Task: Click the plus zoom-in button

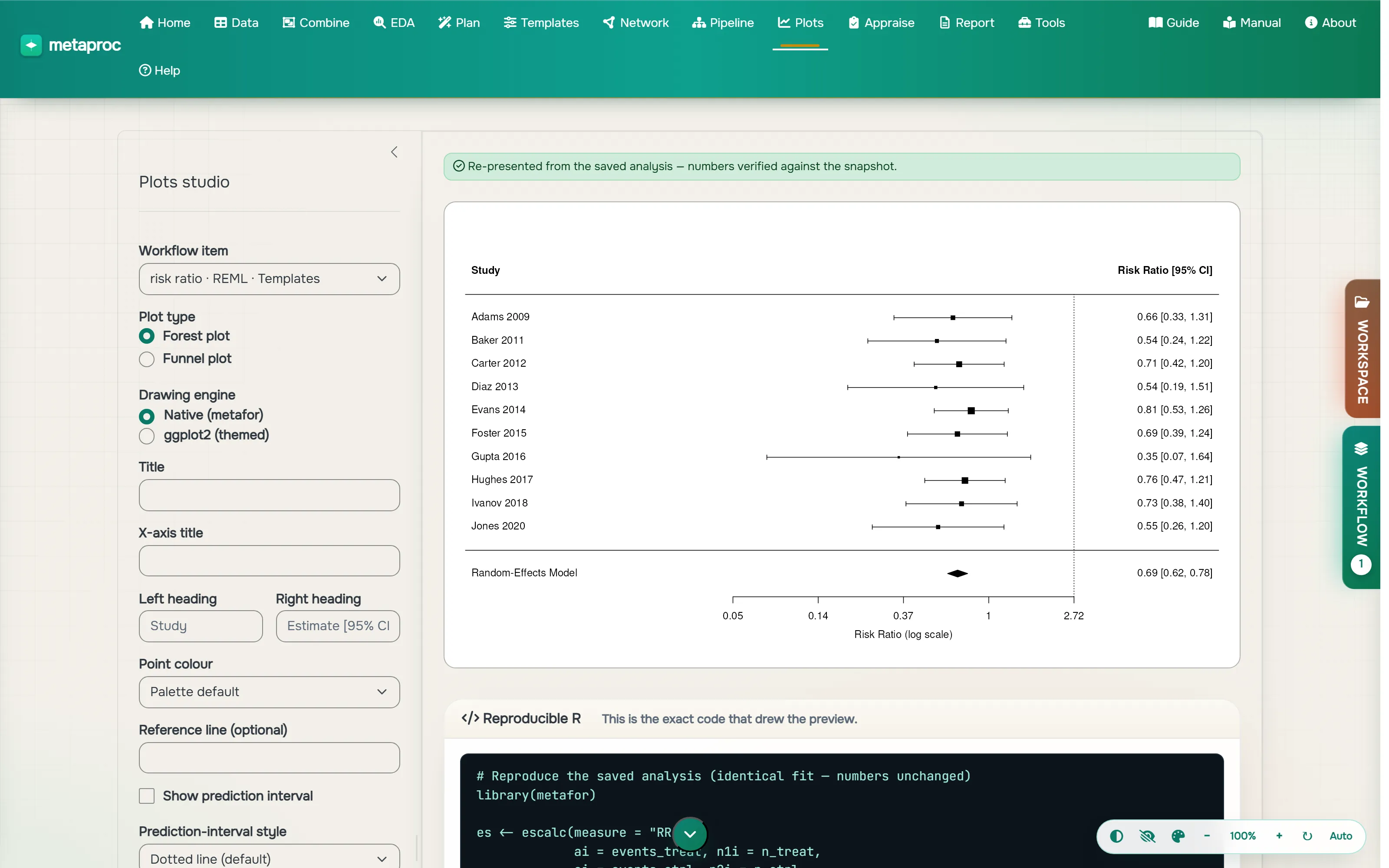Action: click(1279, 836)
